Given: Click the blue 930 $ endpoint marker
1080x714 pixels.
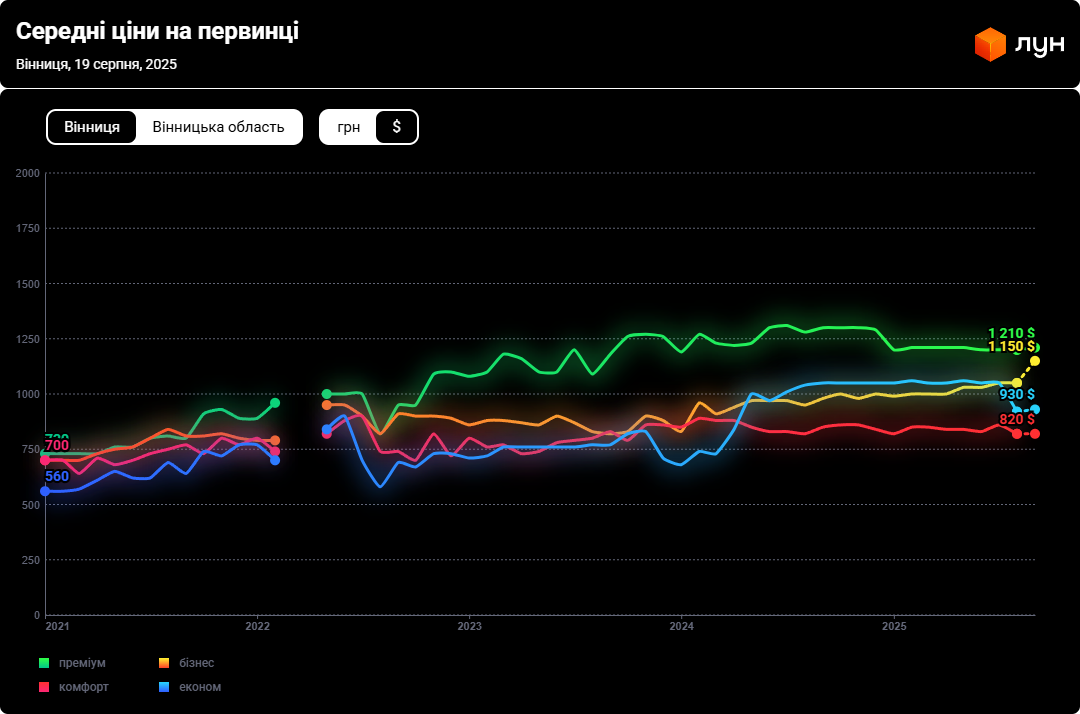Looking at the screenshot, I should (x=1035, y=409).
